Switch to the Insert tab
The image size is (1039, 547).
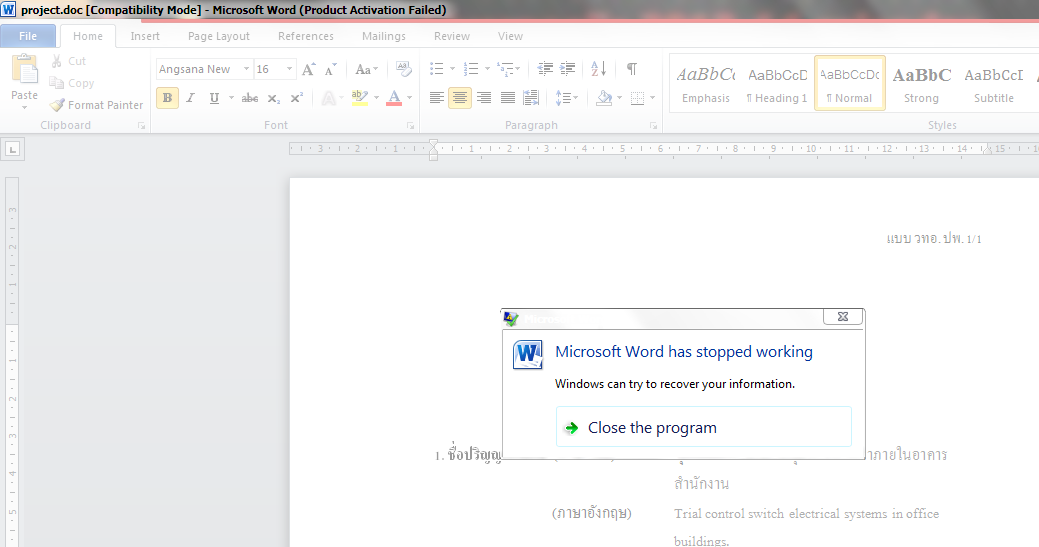pos(144,36)
